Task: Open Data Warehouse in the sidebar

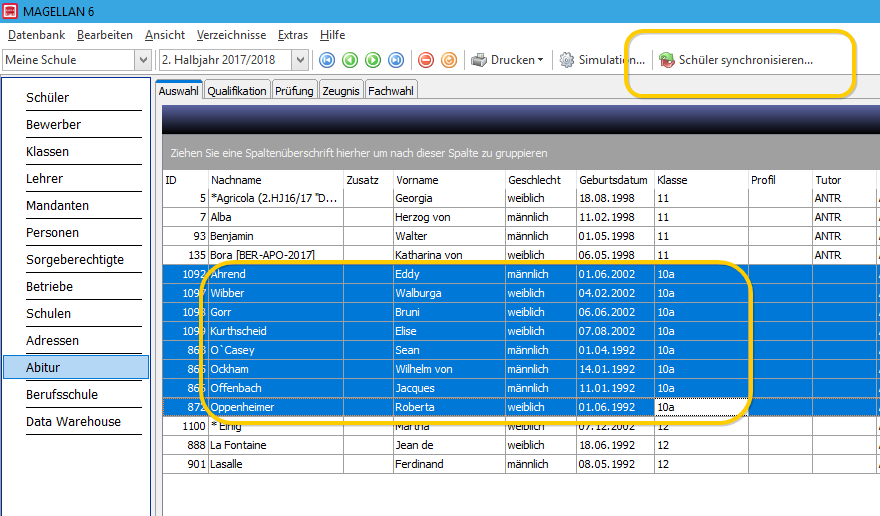Action: (x=73, y=422)
